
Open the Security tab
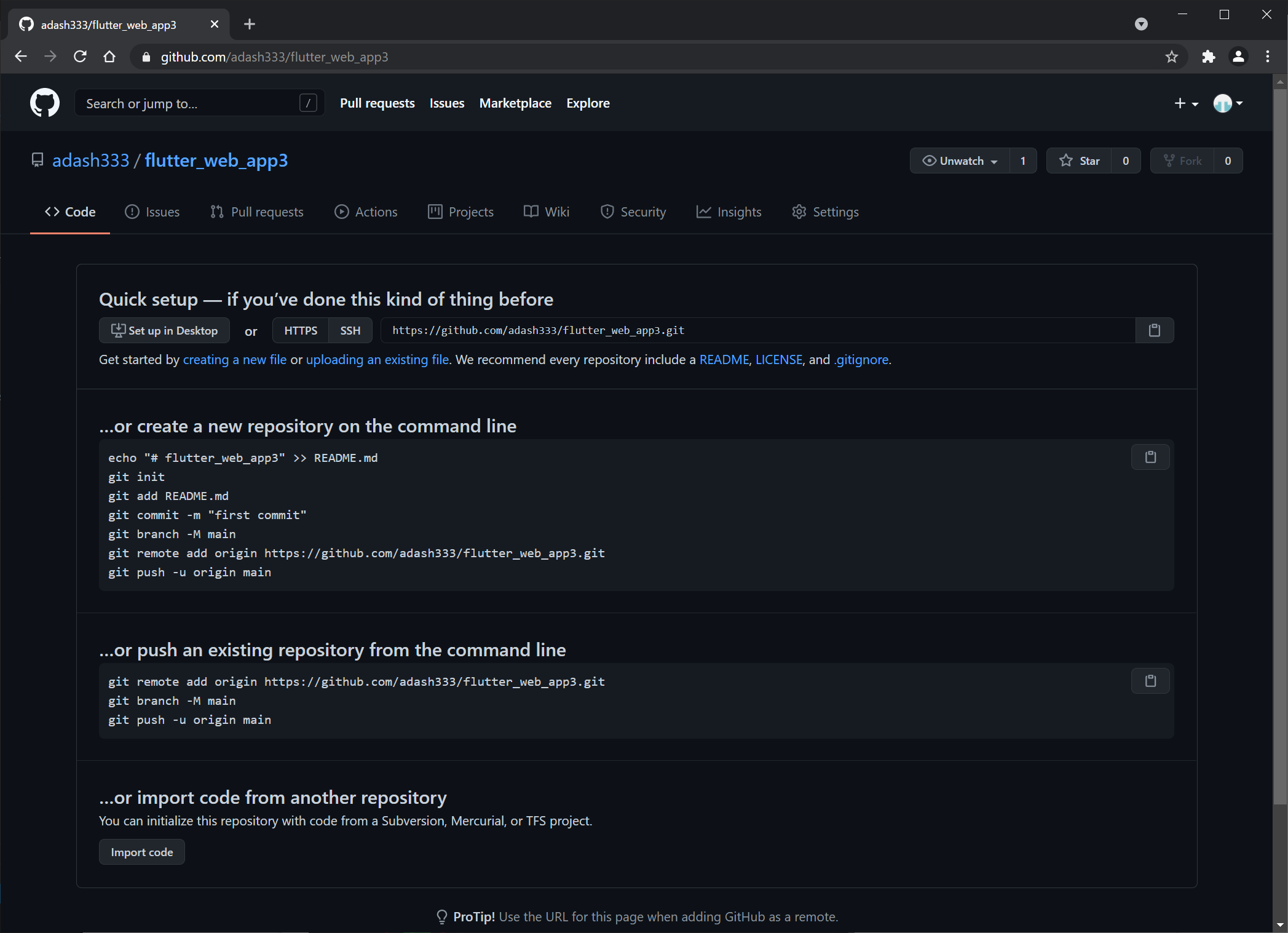(x=633, y=212)
